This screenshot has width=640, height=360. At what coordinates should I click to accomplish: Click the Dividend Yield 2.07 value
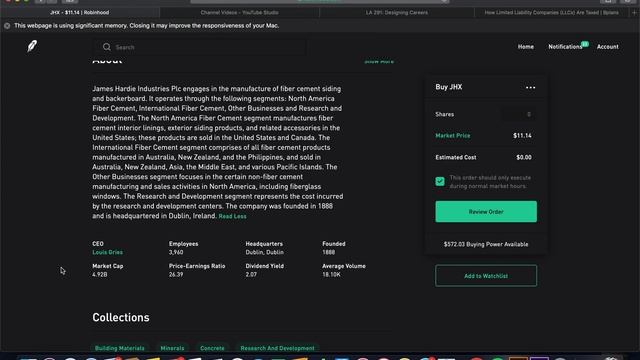(251, 275)
